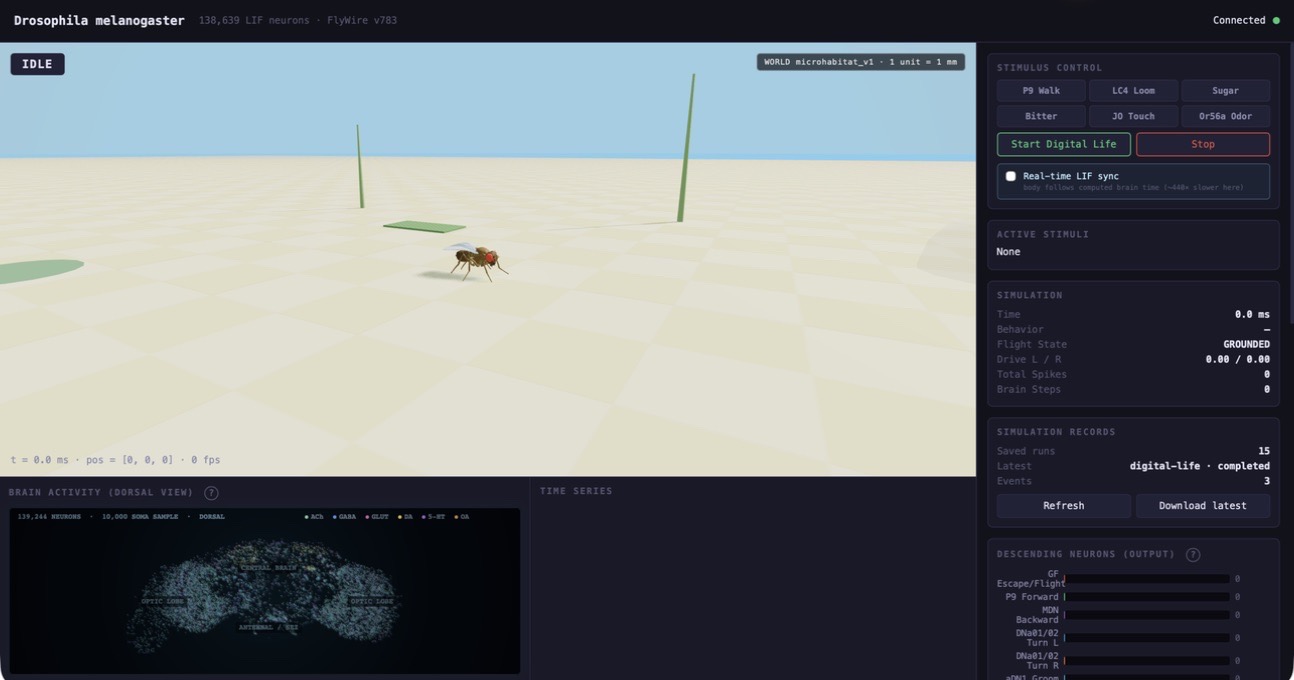Image resolution: width=1294 pixels, height=680 pixels.
Task: Open the Descending Neurons help icon
Action: pyautogui.click(x=1193, y=555)
